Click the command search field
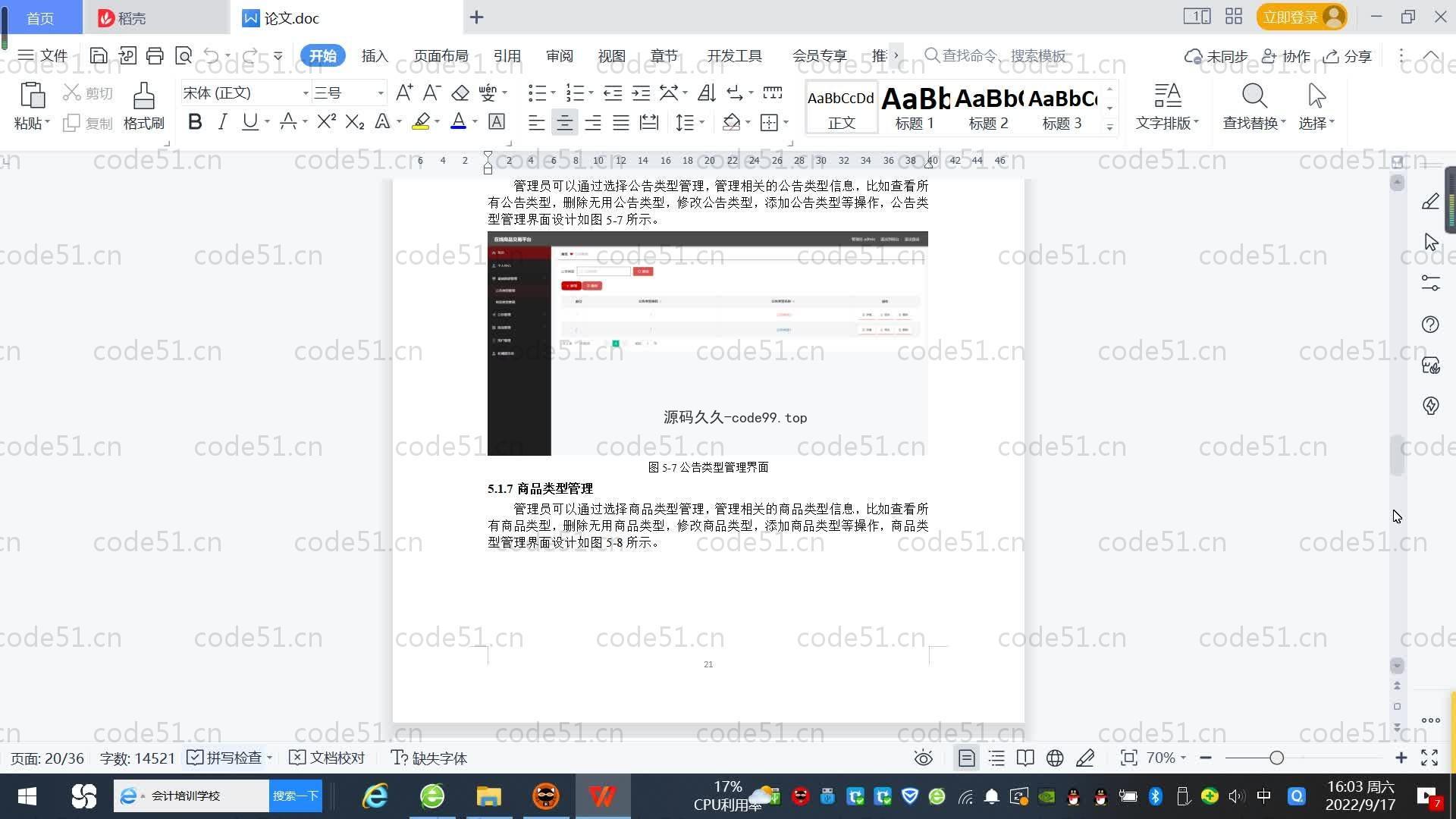 pos(996,55)
